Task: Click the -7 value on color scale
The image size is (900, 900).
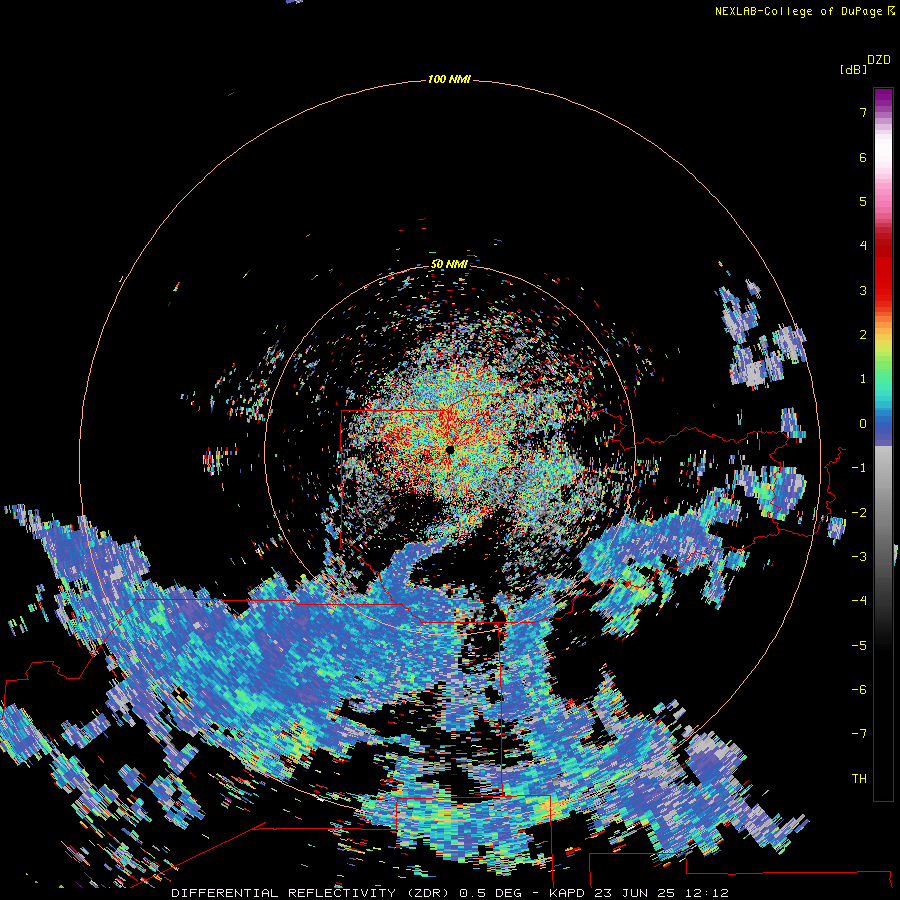Action: click(x=859, y=734)
